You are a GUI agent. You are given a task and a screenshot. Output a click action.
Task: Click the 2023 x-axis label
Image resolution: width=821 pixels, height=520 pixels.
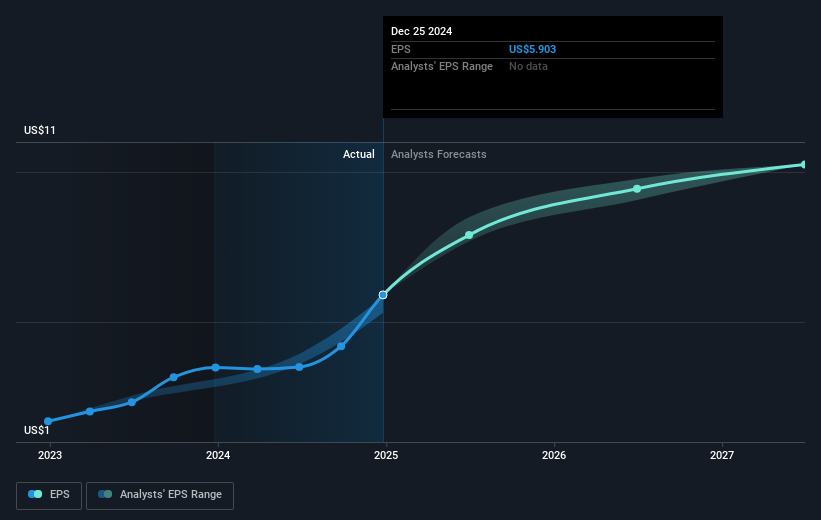click(x=50, y=456)
